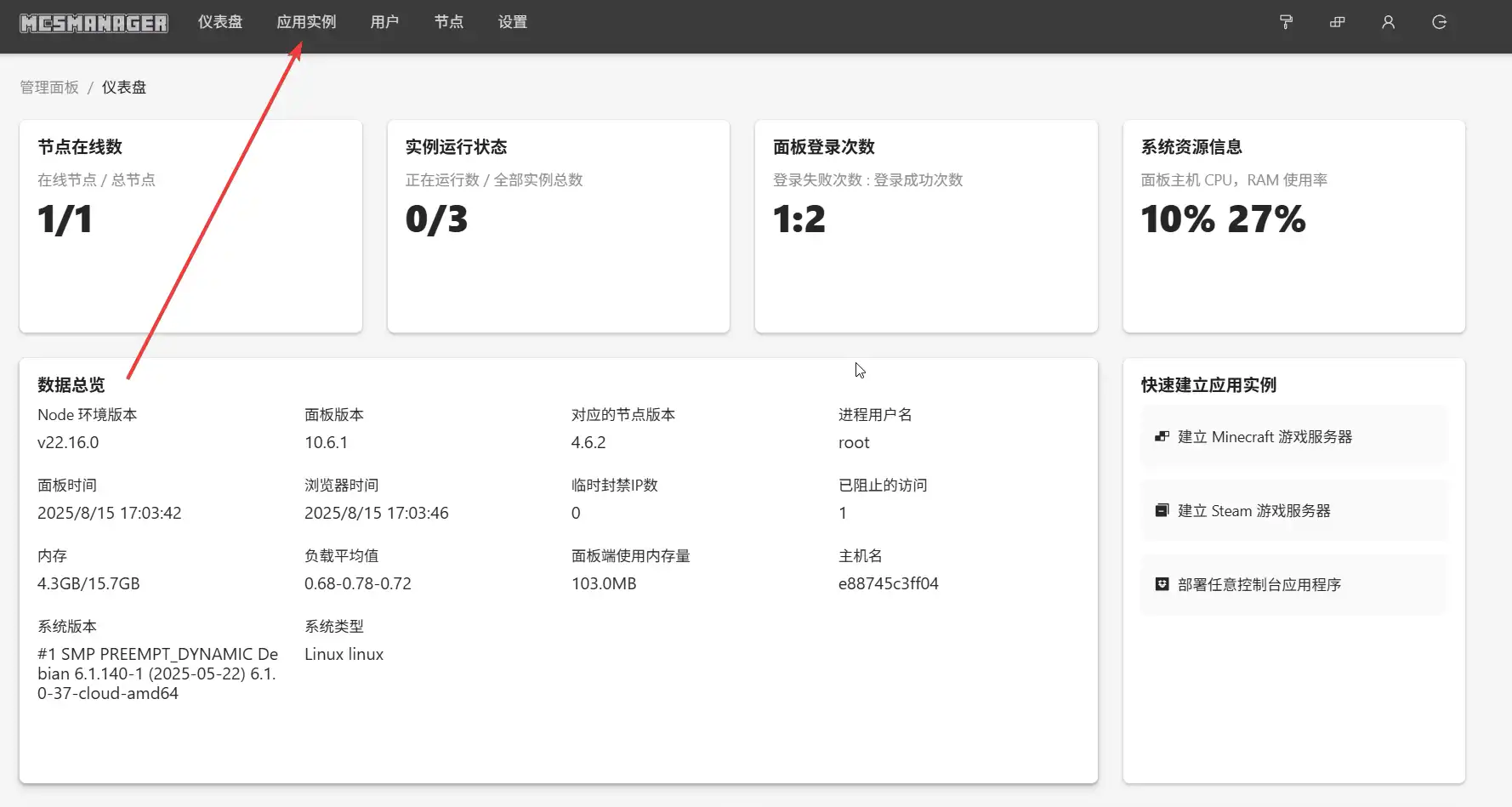The width and height of the screenshot is (1512, 807).
Task: Click 部署任意控制台应用程序 button
Action: [x=1293, y=584]
